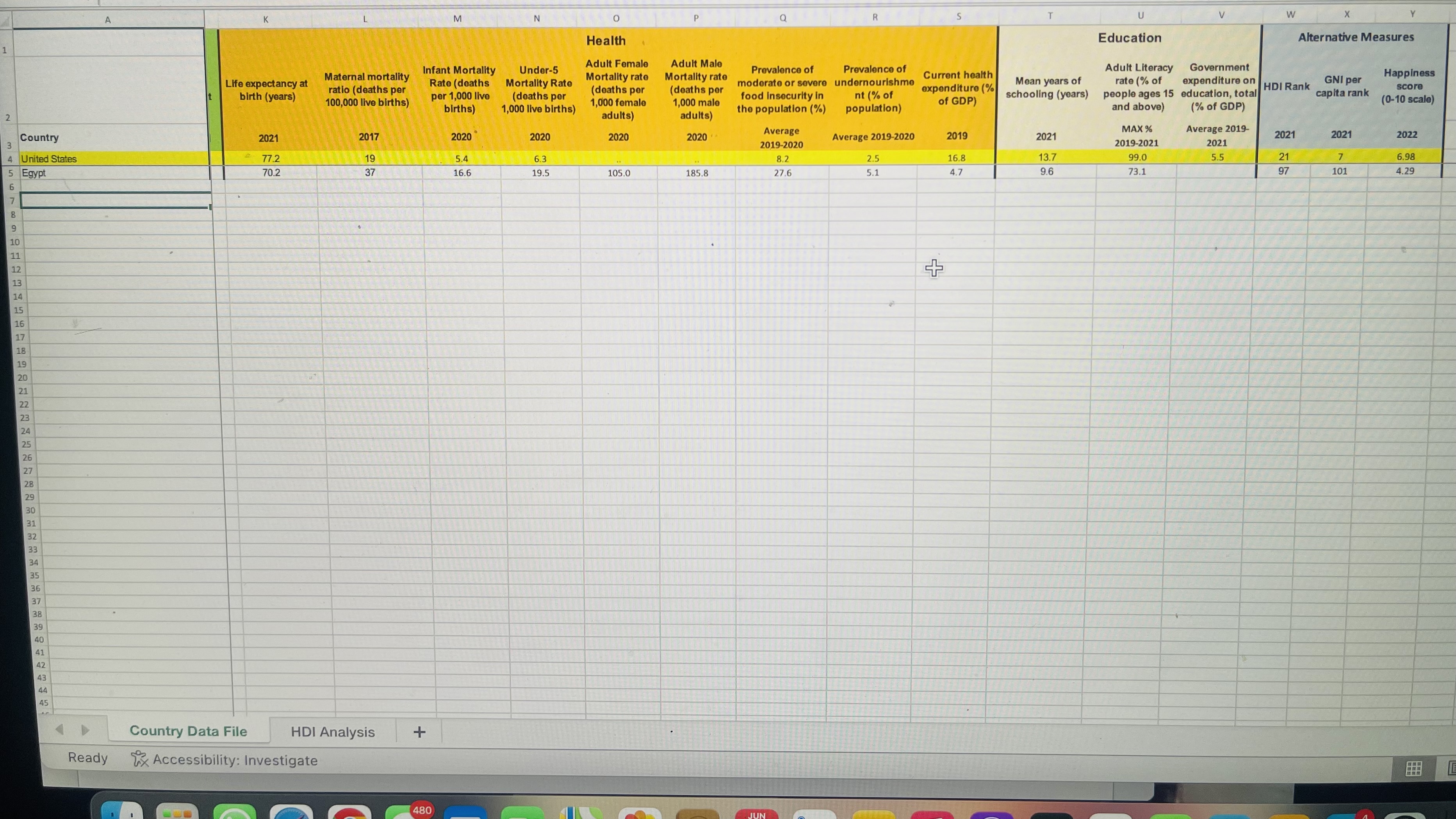Click the previous-sheet navigation arrow
1456x819 pixels.
[61, 730]
